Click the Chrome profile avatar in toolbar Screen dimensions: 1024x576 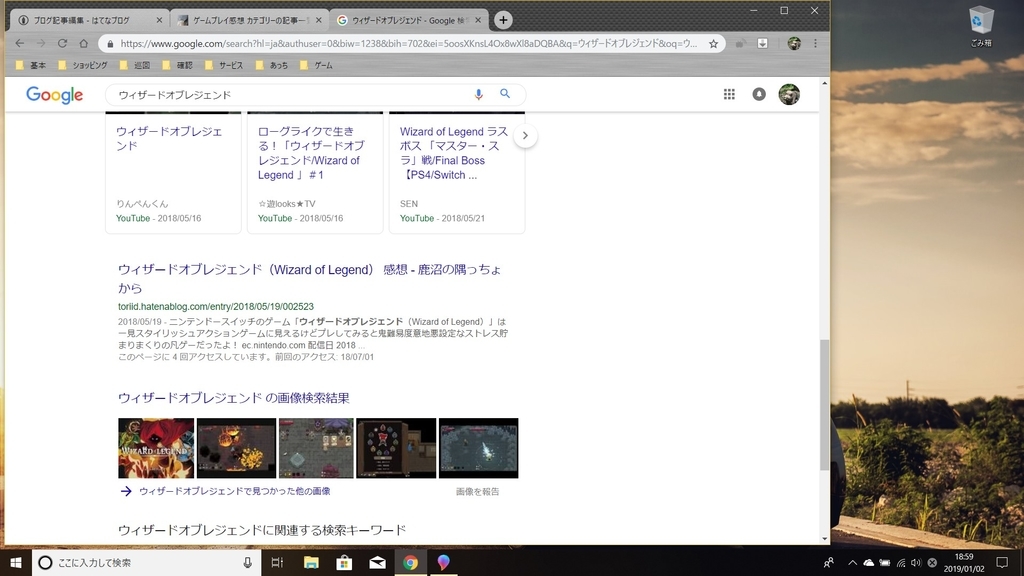[793, 43]
